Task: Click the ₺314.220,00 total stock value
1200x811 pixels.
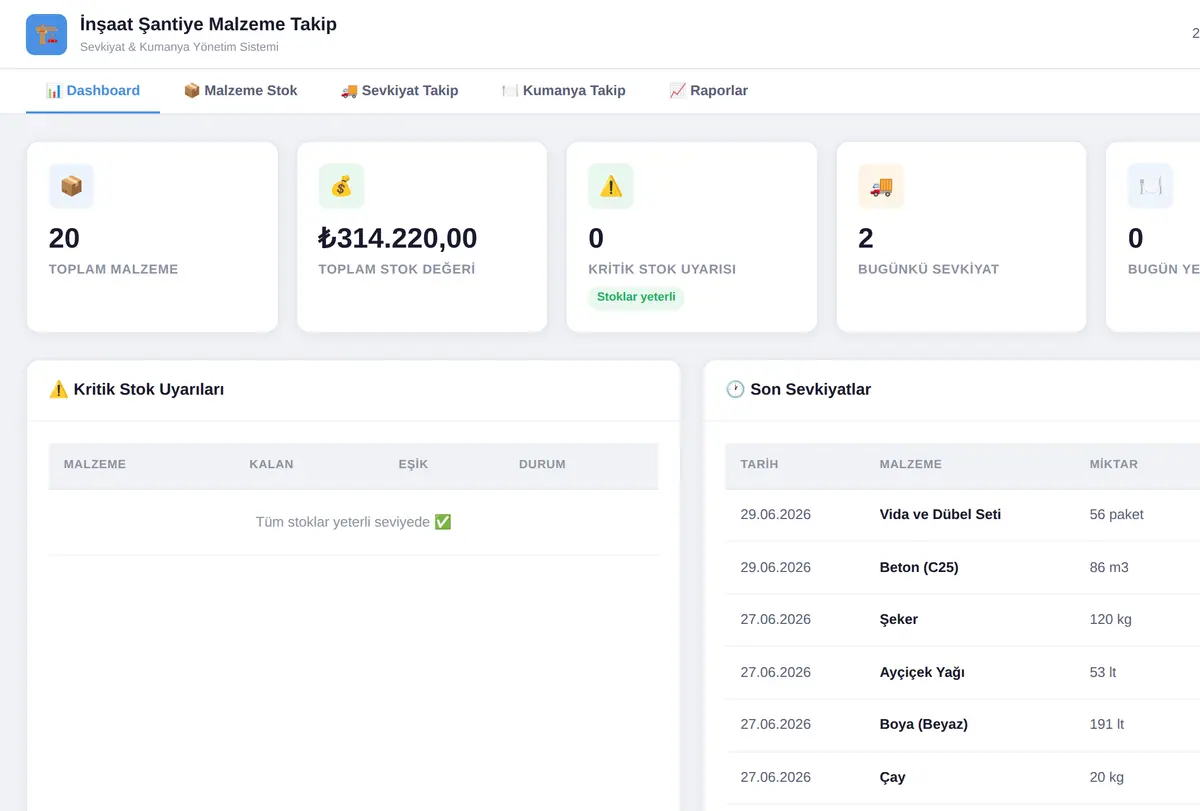Action: (x=398, y=238)
